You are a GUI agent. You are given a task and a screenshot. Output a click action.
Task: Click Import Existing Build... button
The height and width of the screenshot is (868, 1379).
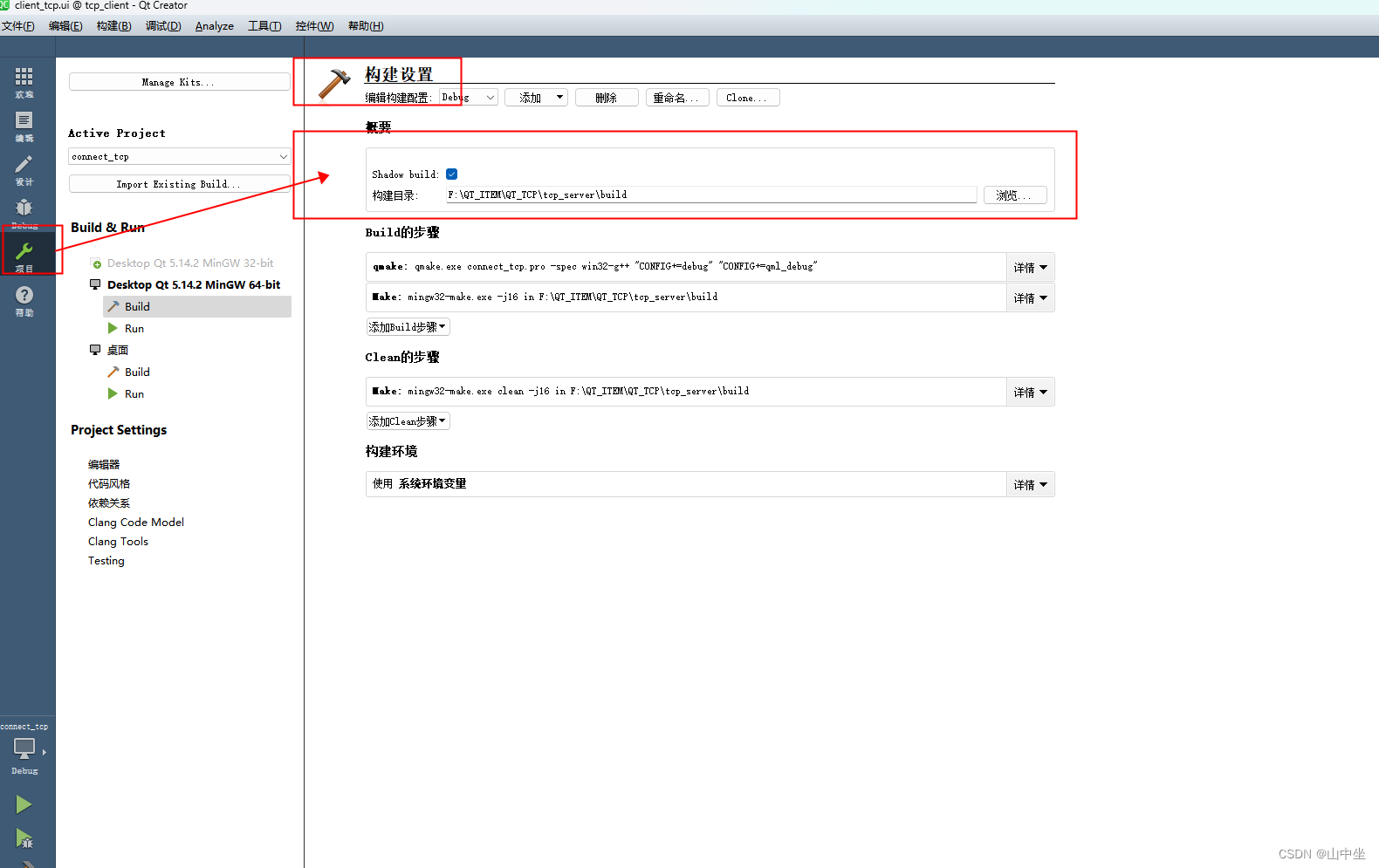click(179, 184)
